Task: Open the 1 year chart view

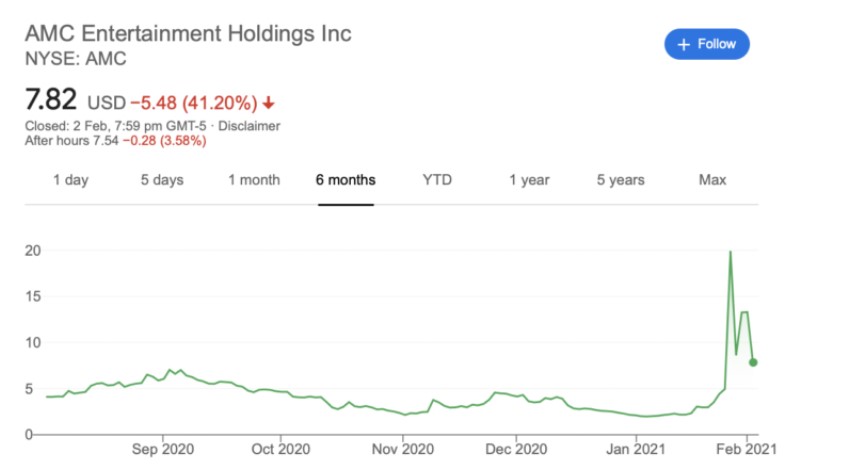Action: (529, 180)
